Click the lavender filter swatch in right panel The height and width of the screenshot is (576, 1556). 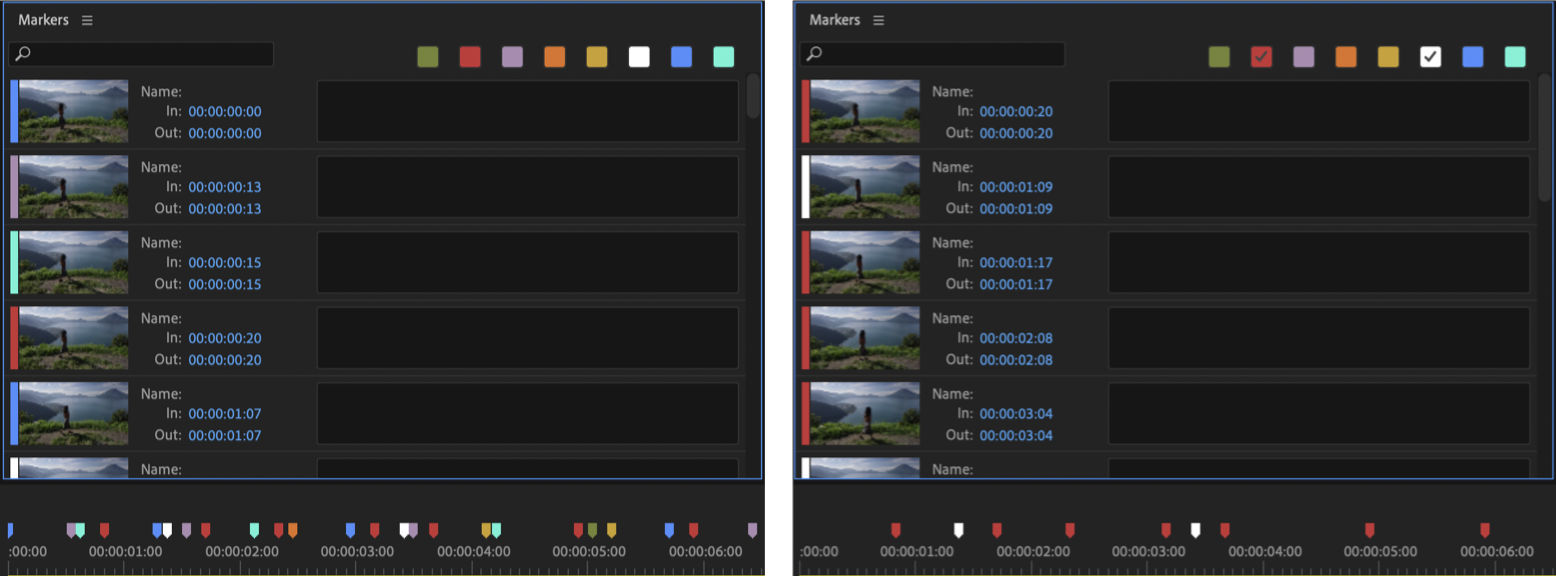click(x=1303, y=57)
